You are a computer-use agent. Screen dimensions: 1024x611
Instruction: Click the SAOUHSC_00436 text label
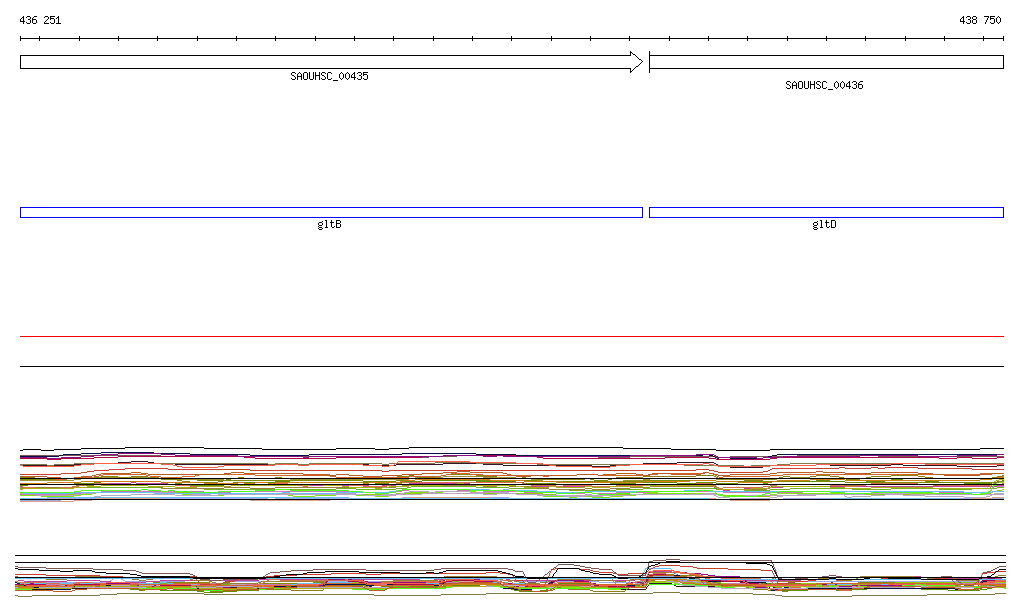pos(824,85)
